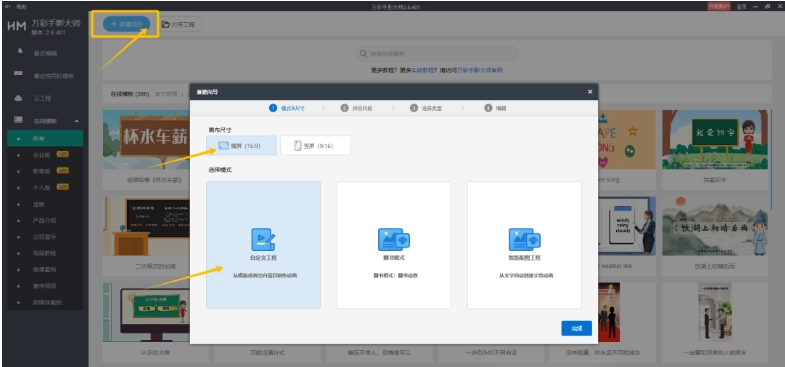Select the 横屏 (16:9) landscape canvas option
This screenshot has height=367, width=785.
(x=241, y=146)
